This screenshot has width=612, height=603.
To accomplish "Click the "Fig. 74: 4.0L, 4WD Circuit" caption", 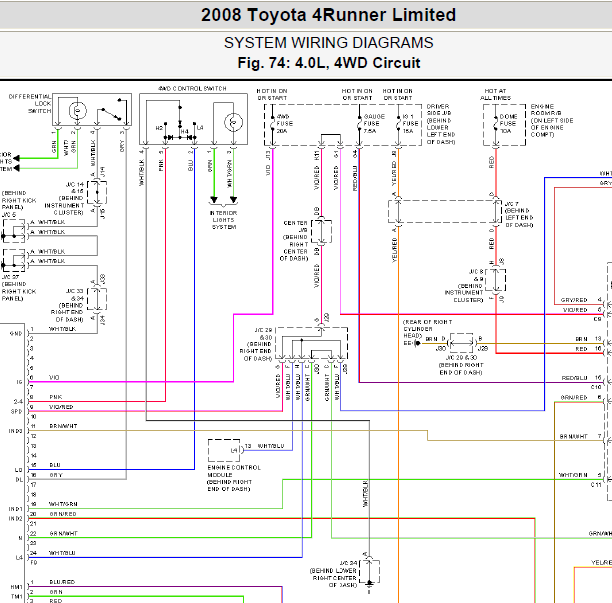I will [329, 63].
